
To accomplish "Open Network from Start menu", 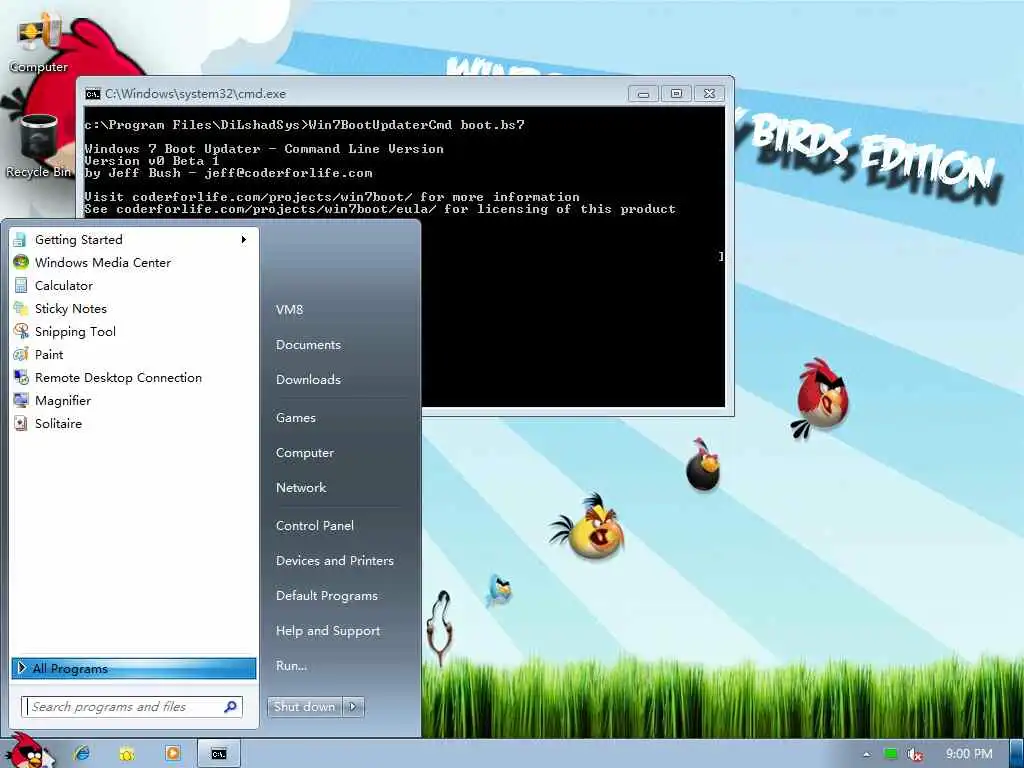I will coord(300,488).
